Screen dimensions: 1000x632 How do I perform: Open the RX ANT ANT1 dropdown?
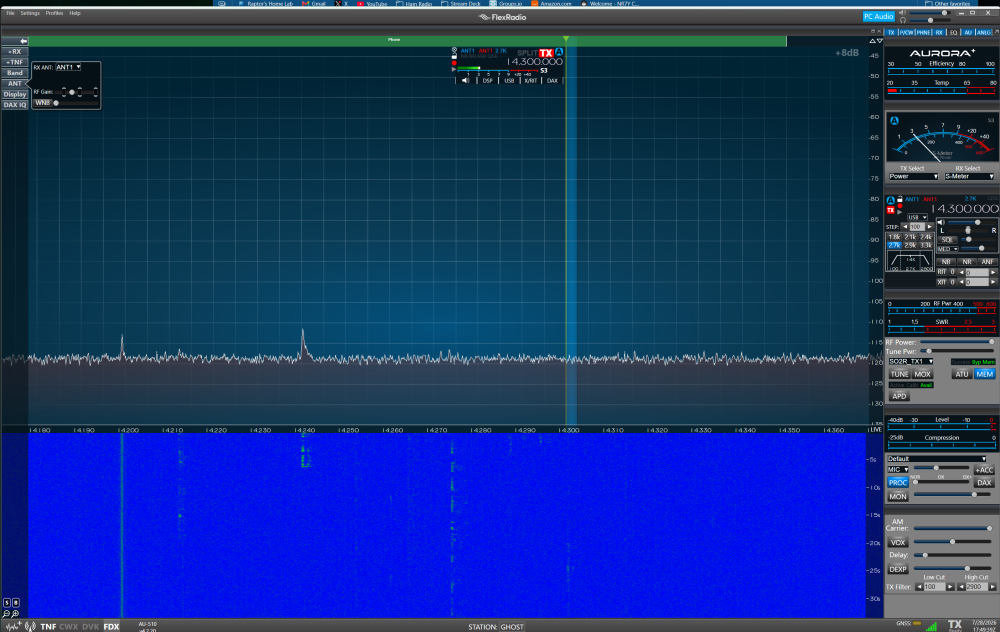click(x=68, y=67)
